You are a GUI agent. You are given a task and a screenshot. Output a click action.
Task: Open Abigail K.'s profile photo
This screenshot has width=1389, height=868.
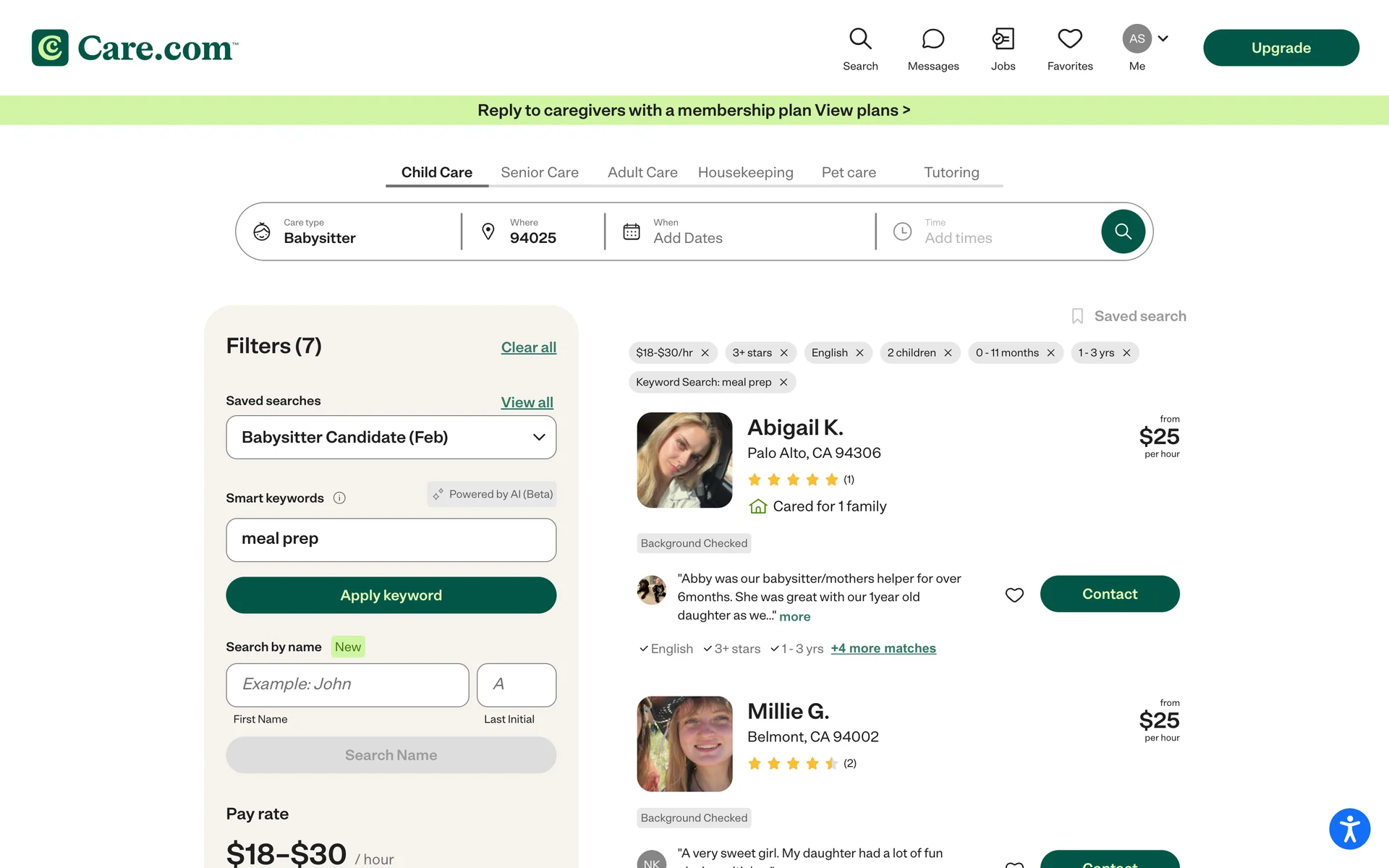[x=684, y=460]
